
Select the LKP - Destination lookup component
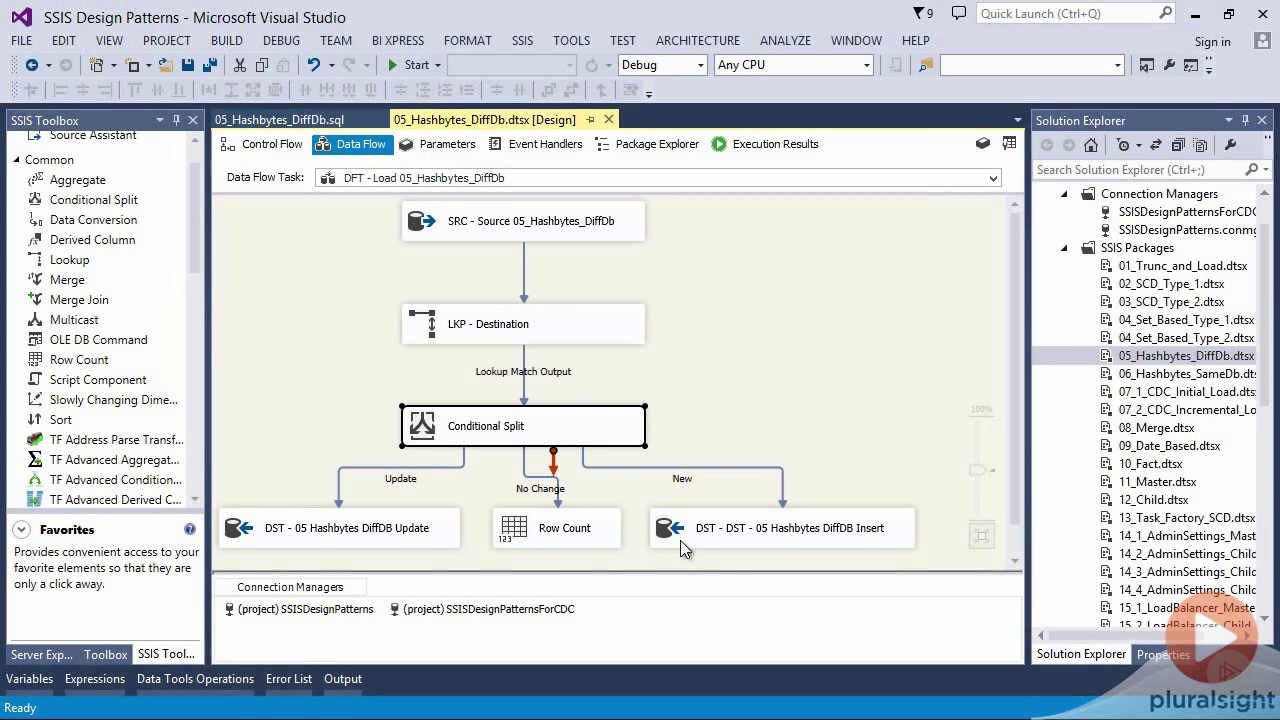523,324
